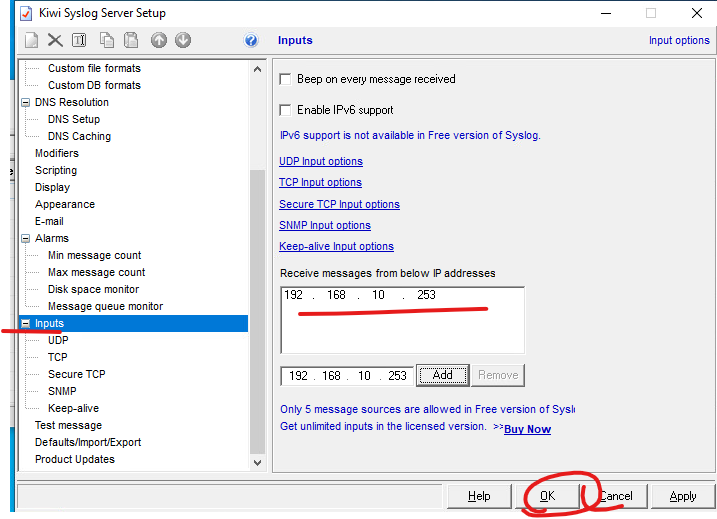Collapse the DNS Resolution tree node
The image size is (717, 519).
26,102
